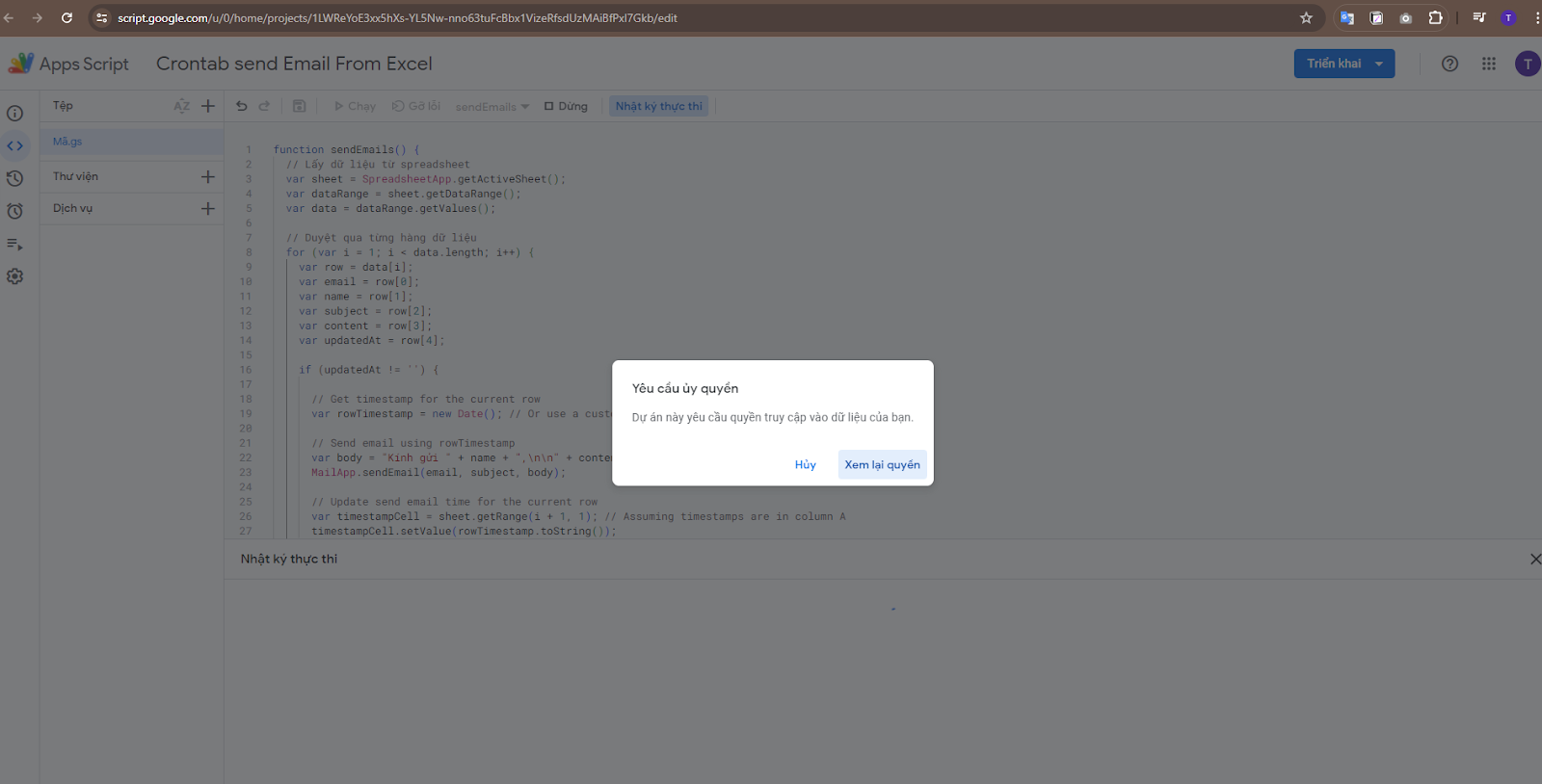Open the sendEmails function dropdown

click(x=492, y=107)
